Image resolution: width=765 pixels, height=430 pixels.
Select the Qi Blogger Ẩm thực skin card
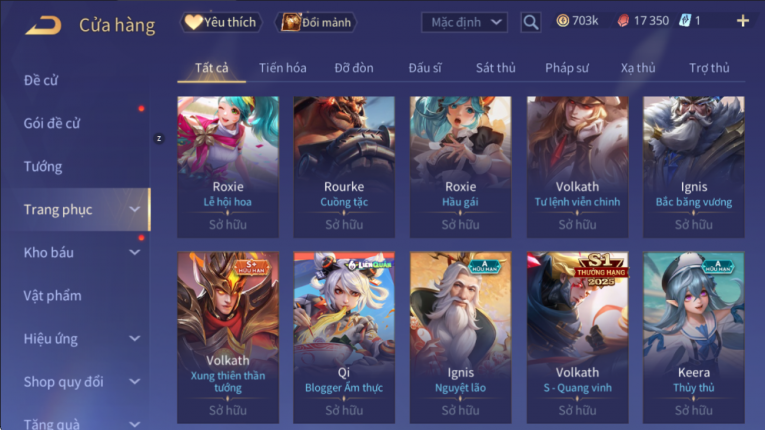(344, 337)
